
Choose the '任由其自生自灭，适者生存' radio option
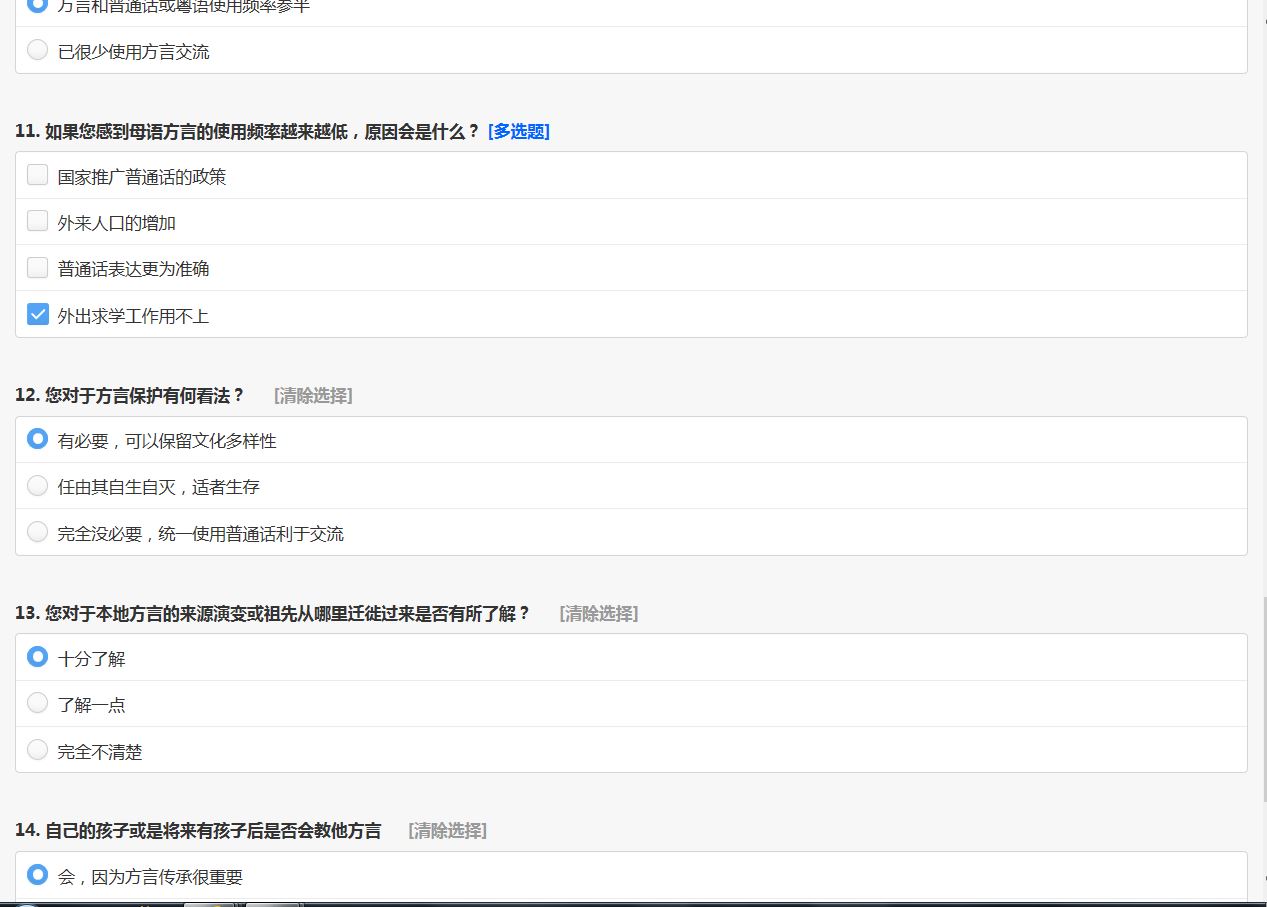[38, 486]
